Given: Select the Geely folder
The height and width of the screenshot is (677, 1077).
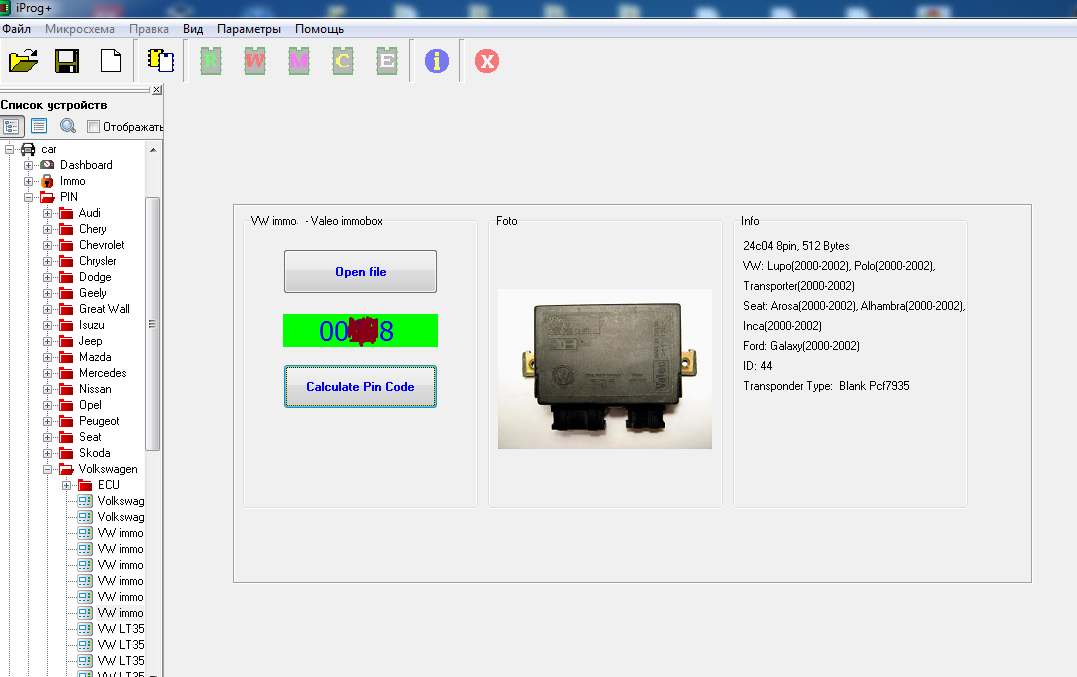Looking at the screenshot, I should (x=93, y=292).
